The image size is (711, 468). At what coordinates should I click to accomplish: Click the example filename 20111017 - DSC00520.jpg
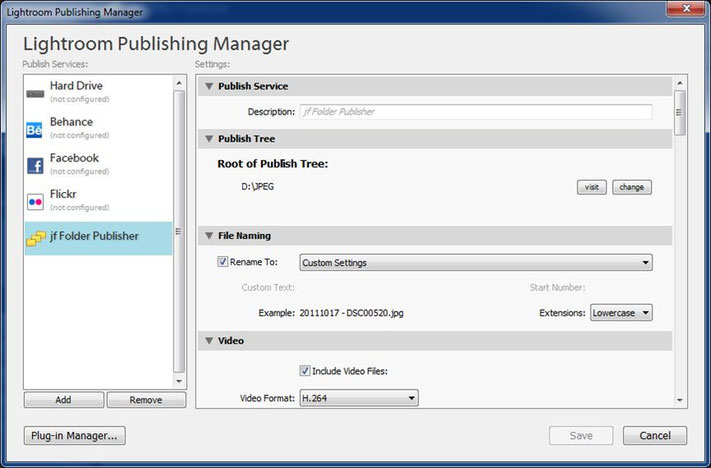[x=351, y=313]
